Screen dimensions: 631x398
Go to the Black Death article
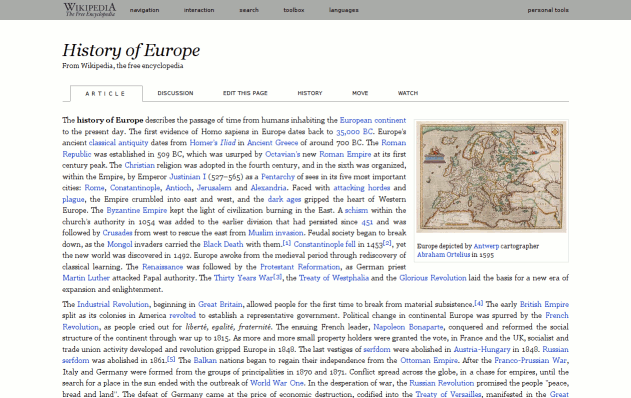223,244
